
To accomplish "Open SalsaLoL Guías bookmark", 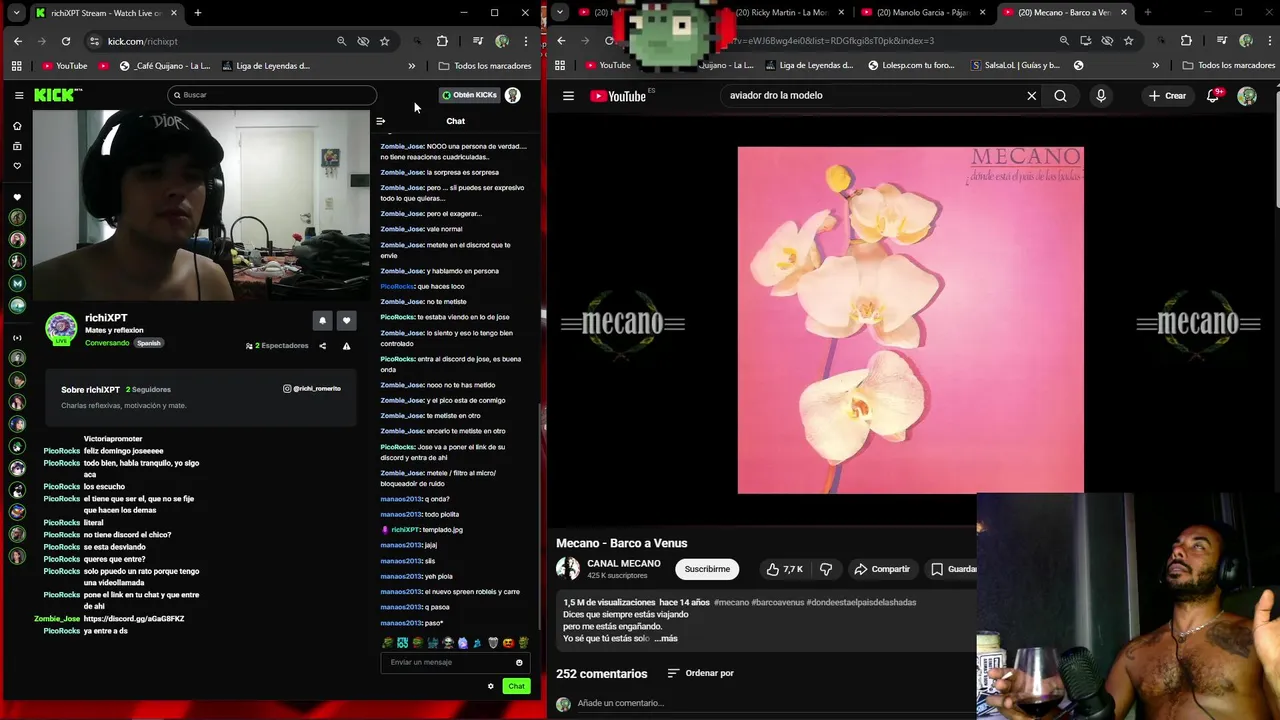I will [1015, 66].
